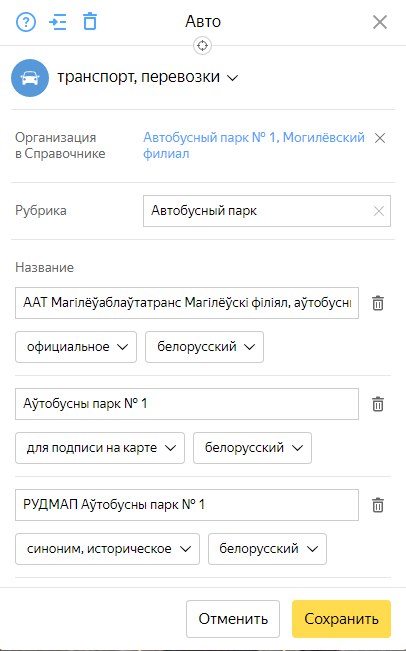Click the center-on-map crosshair icon
406x651 pixels.
coord(203,46)
